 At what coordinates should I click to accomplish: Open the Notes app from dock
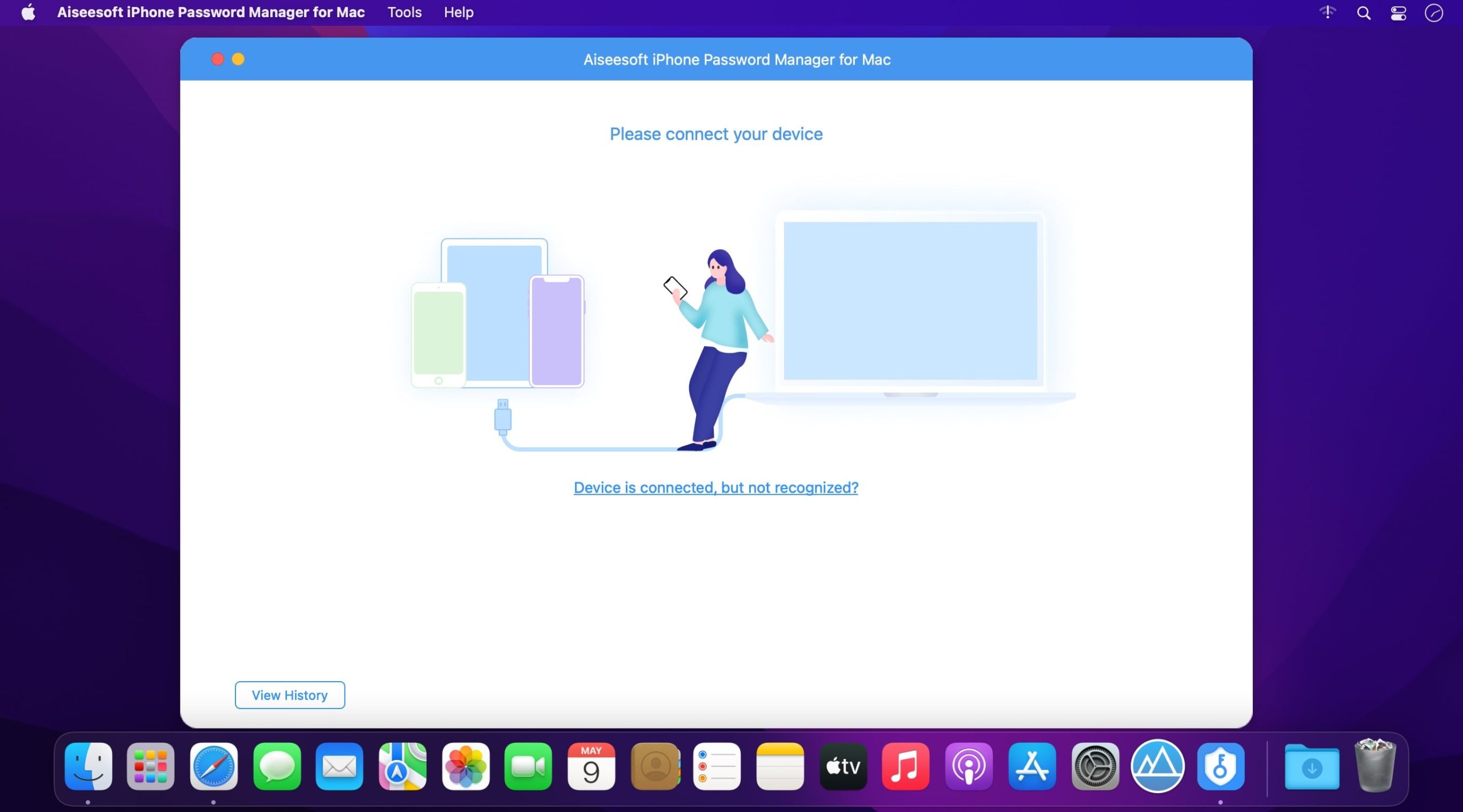[x=780, y=767]
